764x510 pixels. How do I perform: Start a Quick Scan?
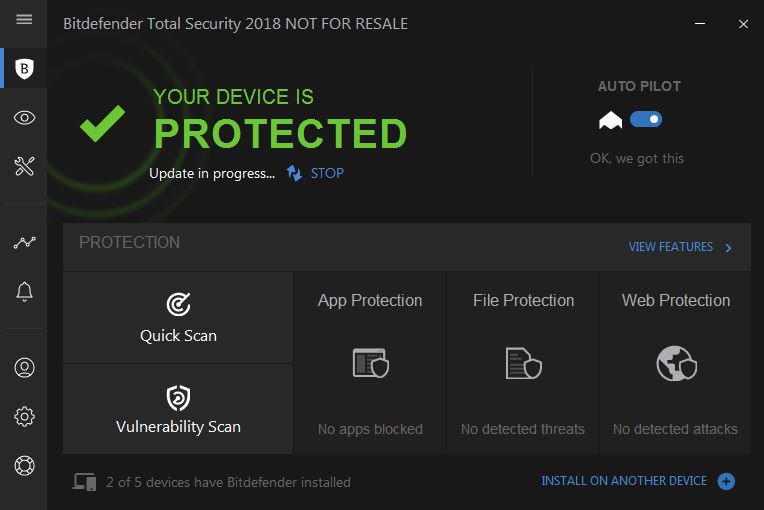(x=178, y=318)
